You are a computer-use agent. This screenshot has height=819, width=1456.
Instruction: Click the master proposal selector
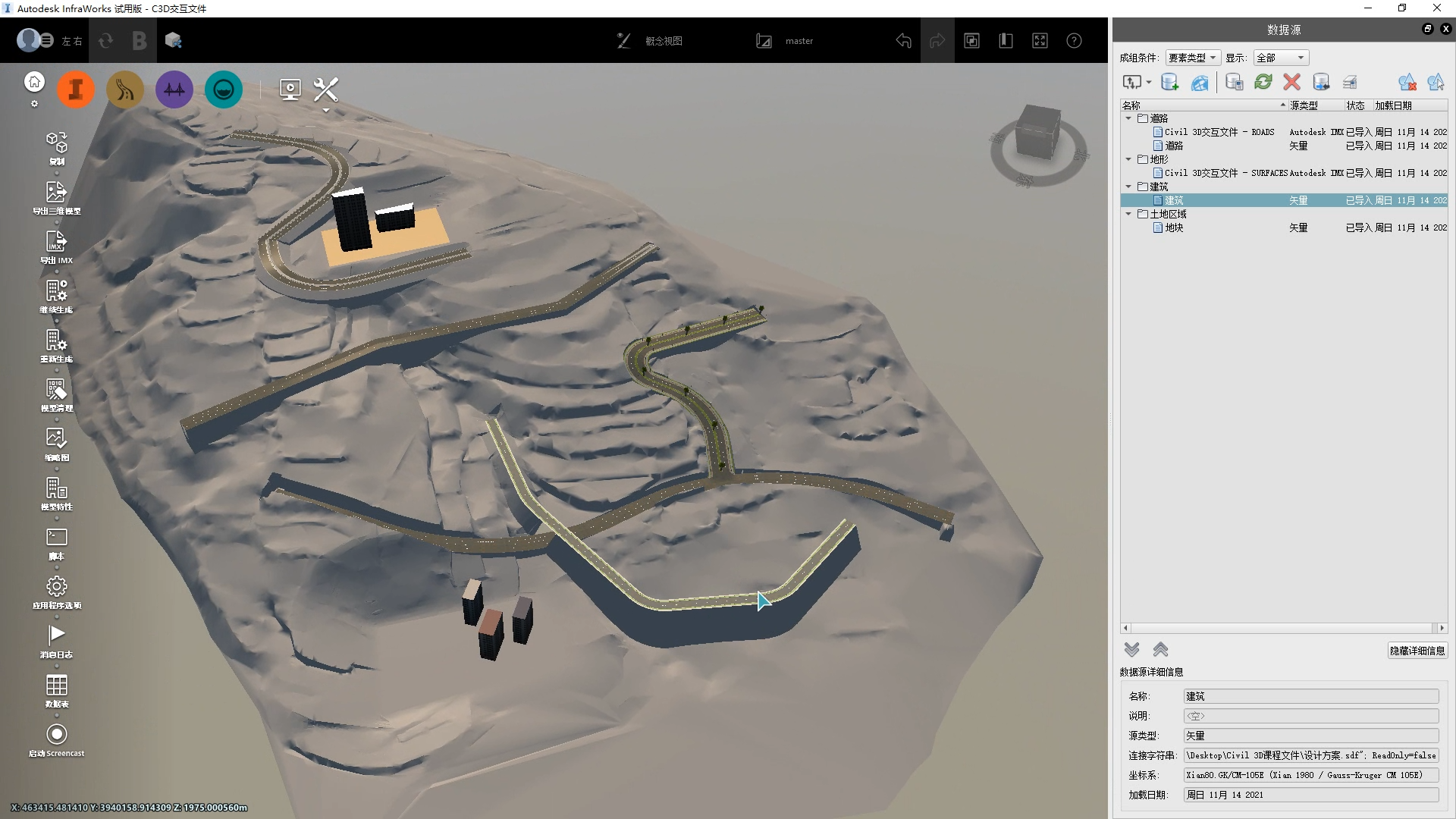[x=799, y=41]
